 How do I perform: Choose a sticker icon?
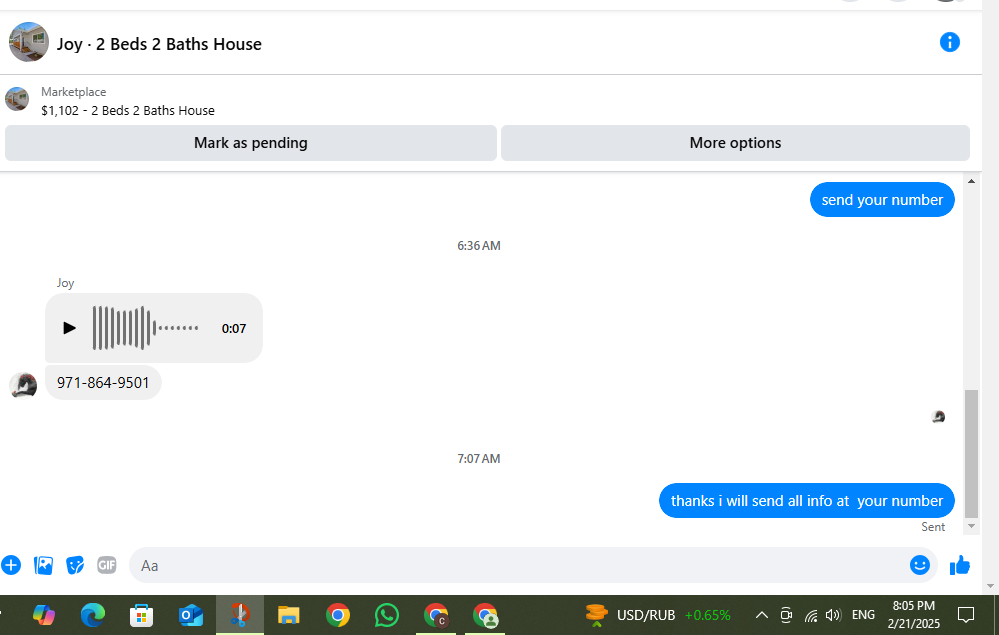(75, 565)
